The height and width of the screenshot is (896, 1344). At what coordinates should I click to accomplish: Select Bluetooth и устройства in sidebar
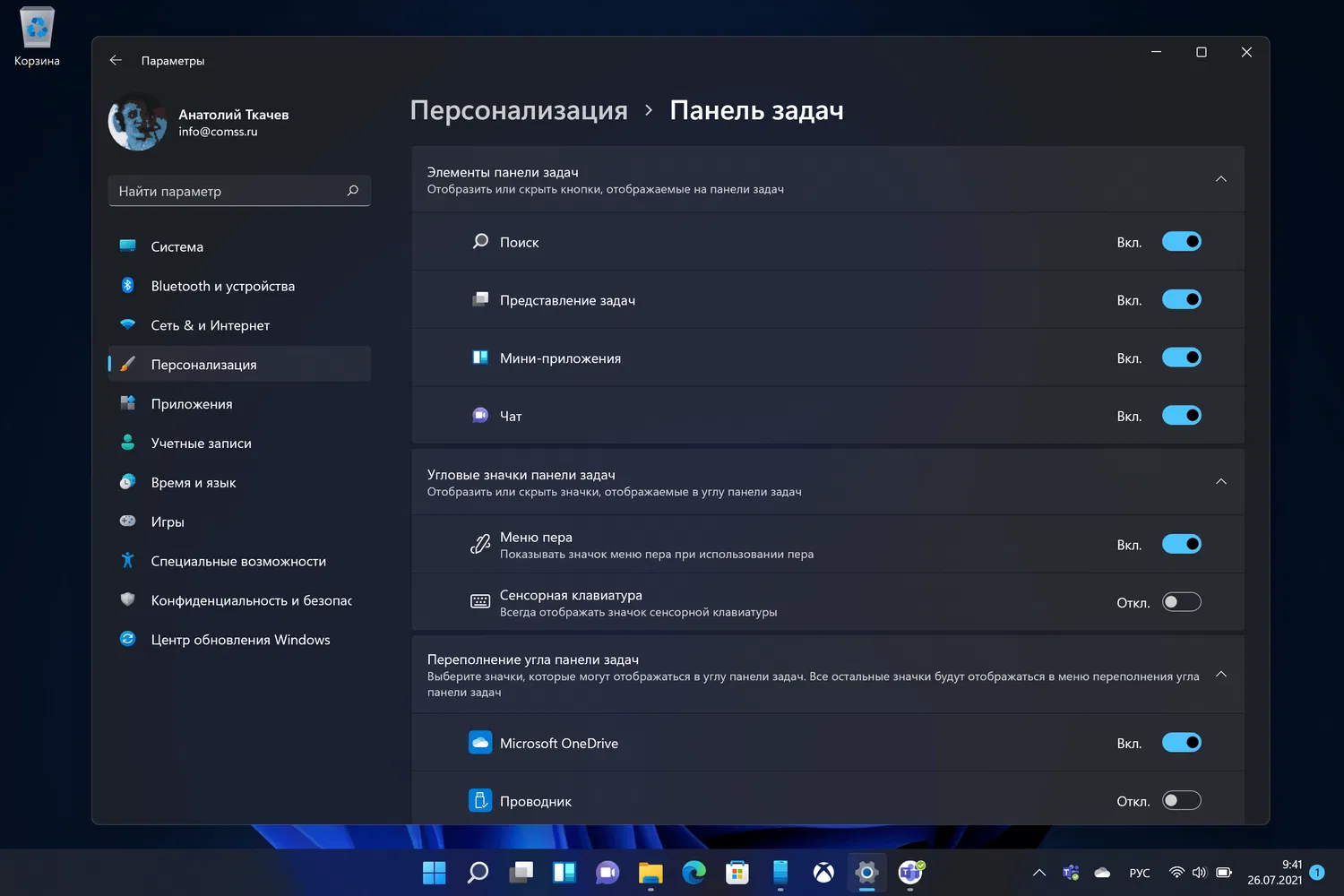coord(239,286)
